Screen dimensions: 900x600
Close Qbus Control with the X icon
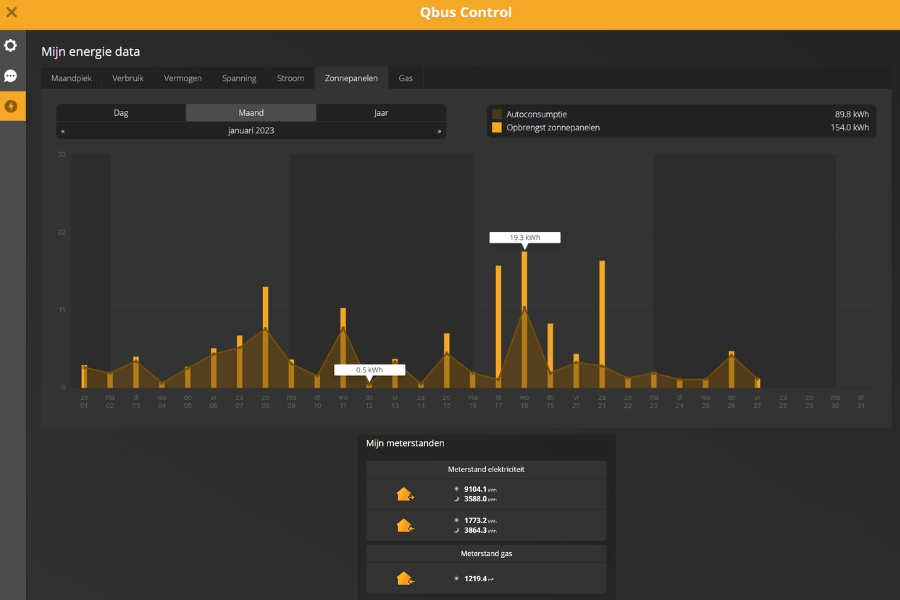click(x=12, y=13)
